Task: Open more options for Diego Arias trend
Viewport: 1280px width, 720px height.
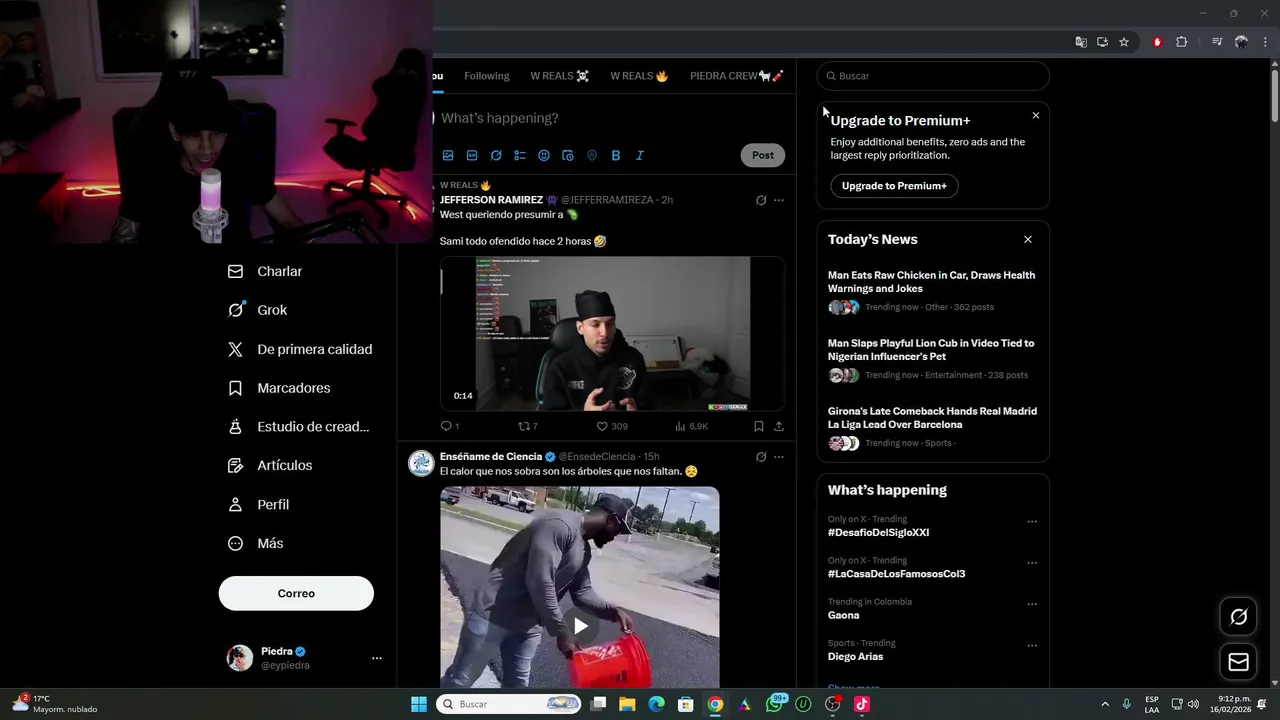Action: pos(1032,645)
